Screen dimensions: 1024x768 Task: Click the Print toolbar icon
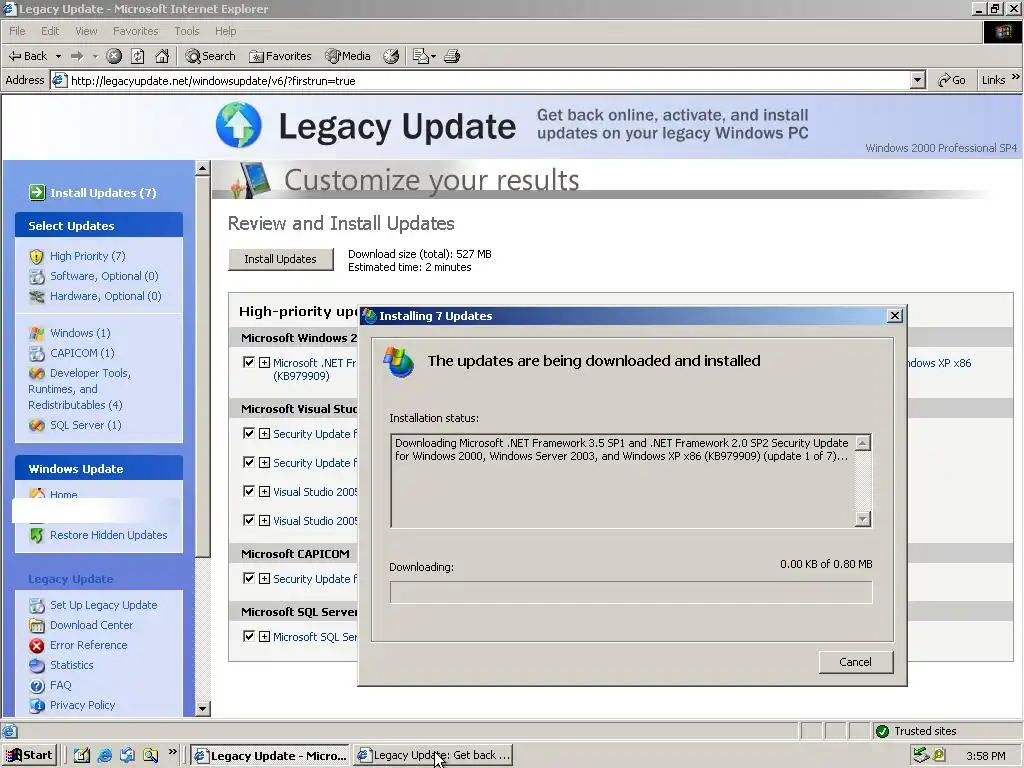(x=452, y=56)
